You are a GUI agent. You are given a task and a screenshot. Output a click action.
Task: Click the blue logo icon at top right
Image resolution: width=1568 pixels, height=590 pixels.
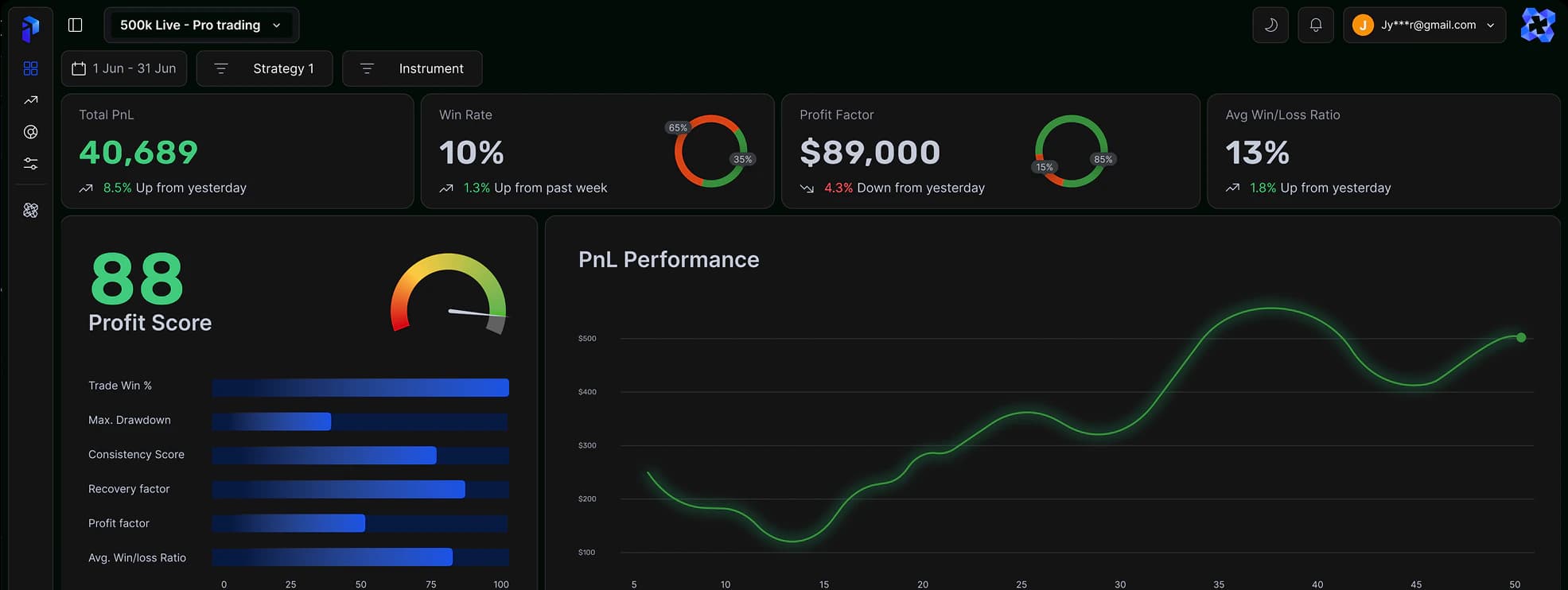[1537, 25]
